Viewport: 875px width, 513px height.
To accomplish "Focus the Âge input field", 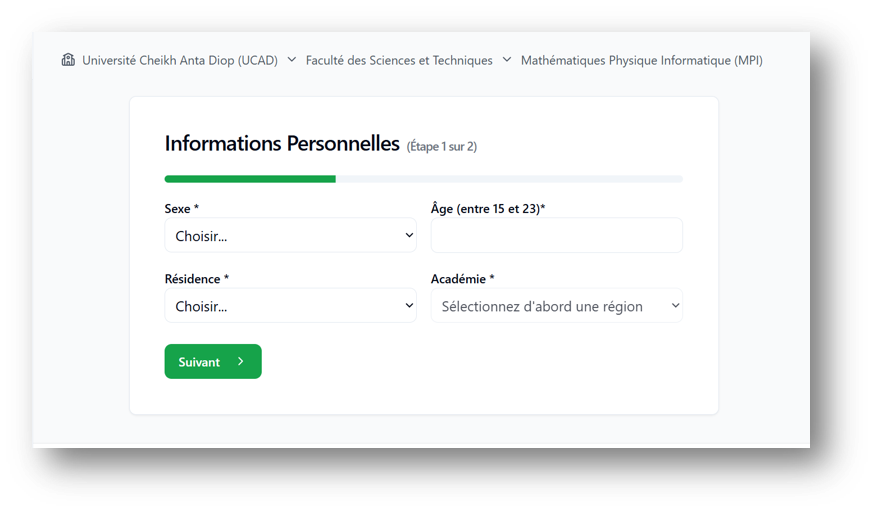I will [x=556, y=236].
